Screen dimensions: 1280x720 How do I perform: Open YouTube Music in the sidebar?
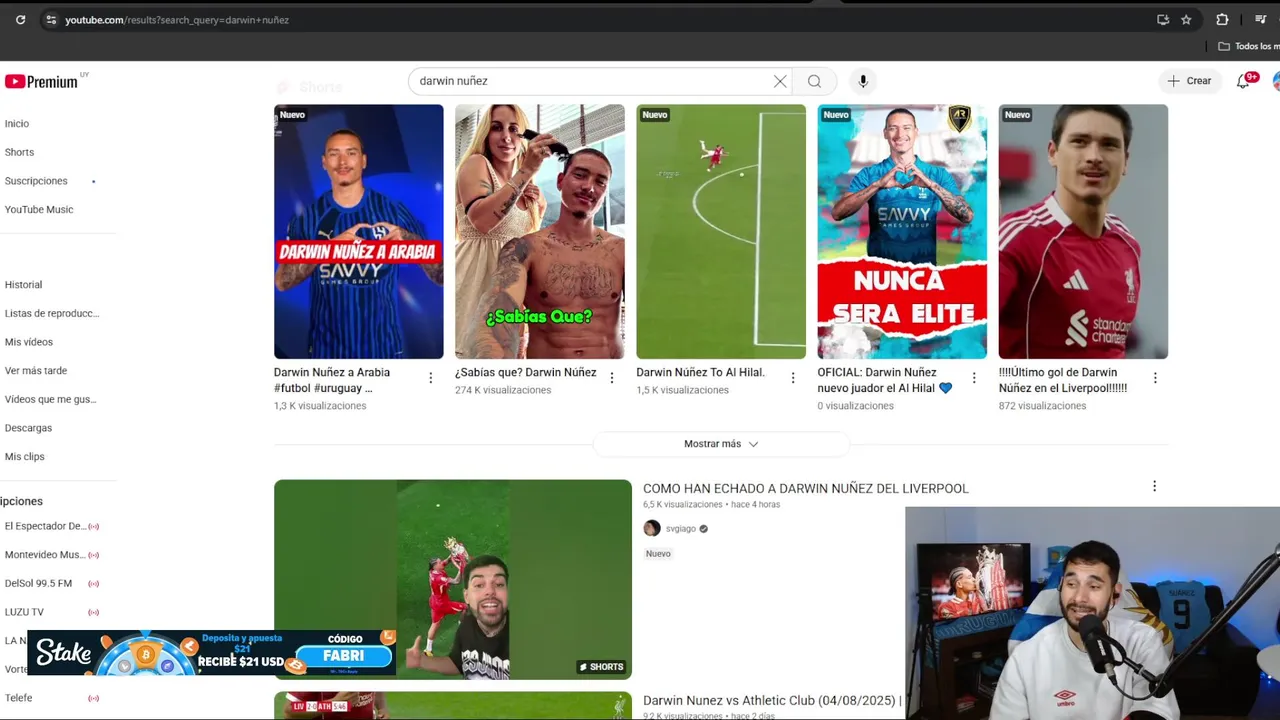coord(39,209)
